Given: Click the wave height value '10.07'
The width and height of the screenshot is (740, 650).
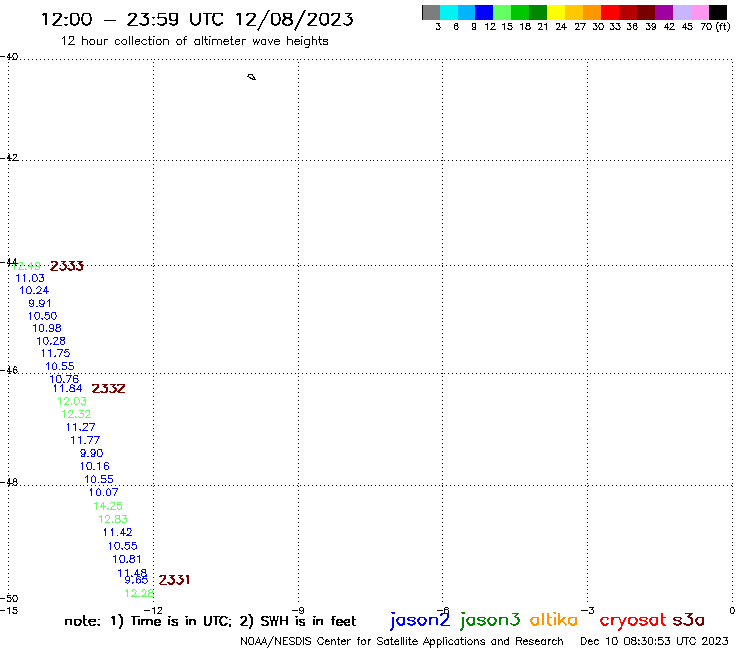Looking at the screenshot, I should [103, 492].
